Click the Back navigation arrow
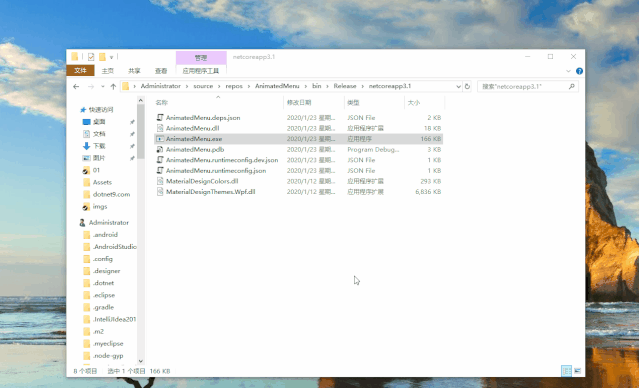This screenshot has height=388, width=639. (x=76, y=86)
